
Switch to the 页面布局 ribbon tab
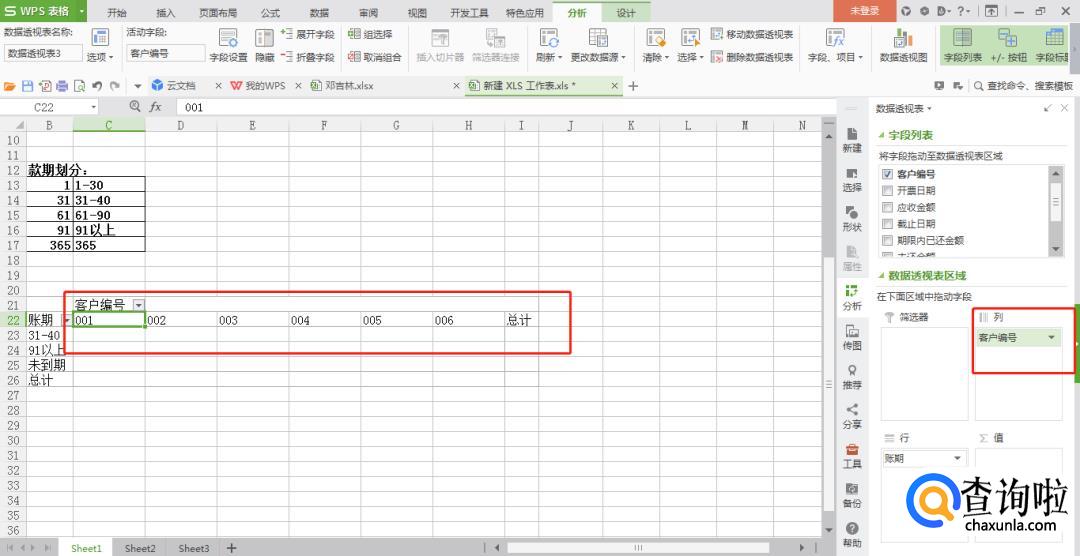point(218,12)
